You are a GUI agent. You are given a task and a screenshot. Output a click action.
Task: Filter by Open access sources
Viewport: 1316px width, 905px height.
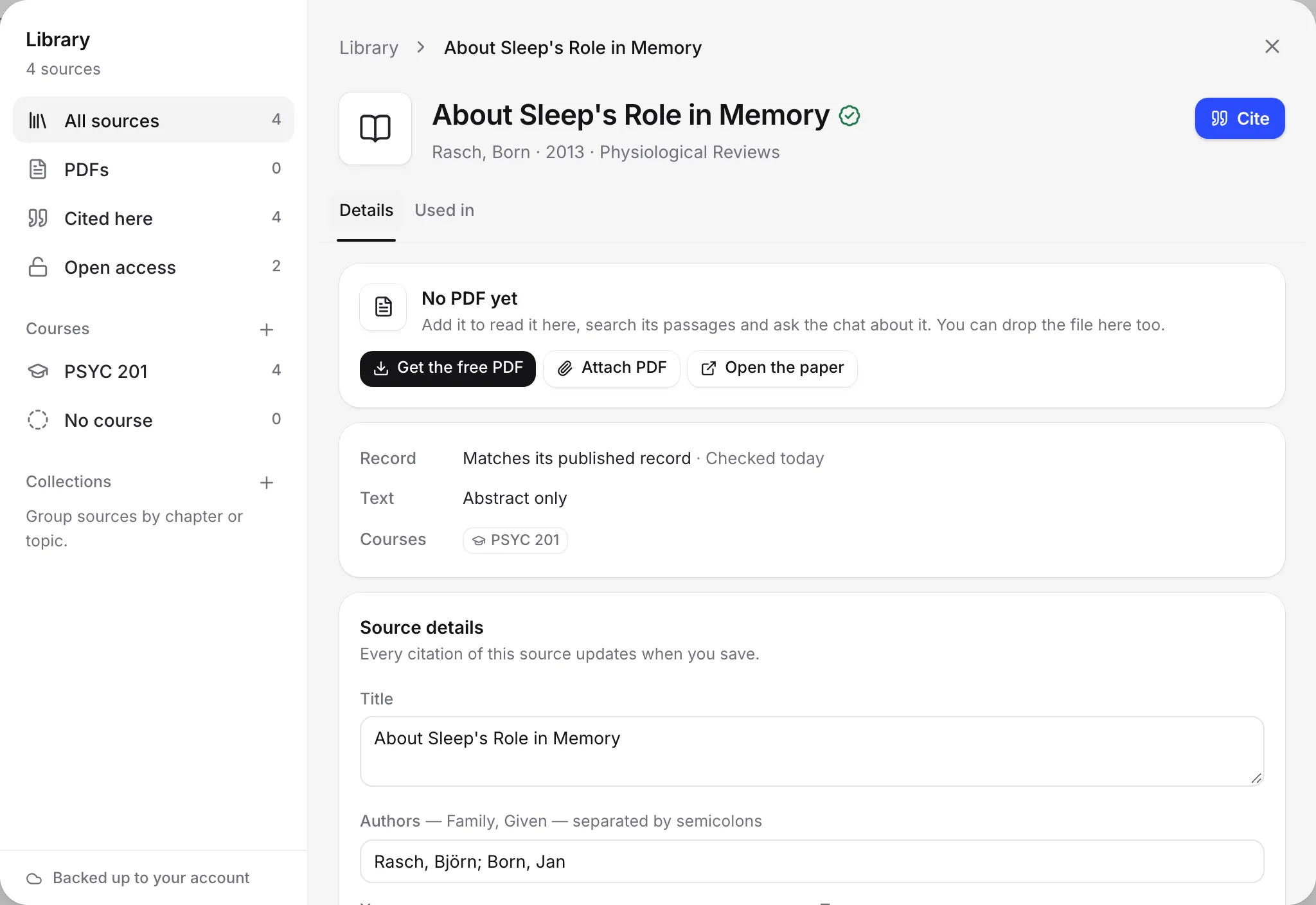pos(154,267)
